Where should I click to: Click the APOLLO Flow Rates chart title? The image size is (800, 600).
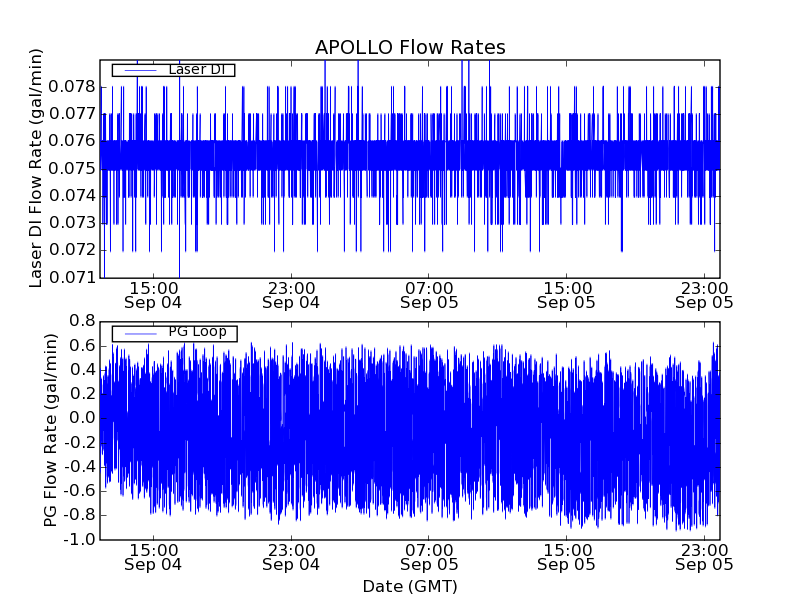pyautogui.click(x=410, y=48)
